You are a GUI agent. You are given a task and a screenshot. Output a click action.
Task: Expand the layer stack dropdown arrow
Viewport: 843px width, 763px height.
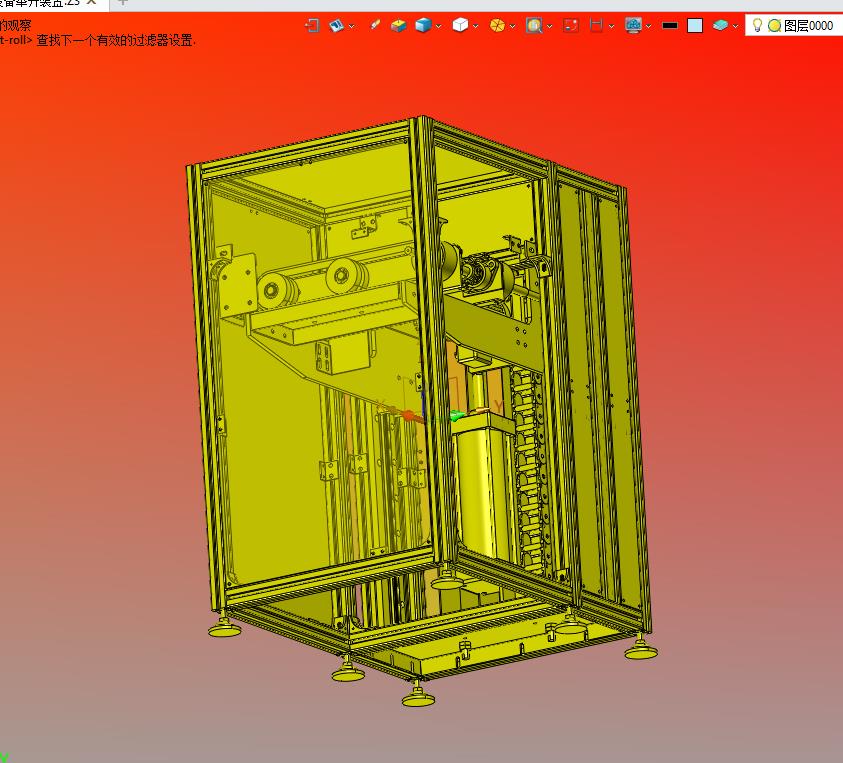click(735, 26)
